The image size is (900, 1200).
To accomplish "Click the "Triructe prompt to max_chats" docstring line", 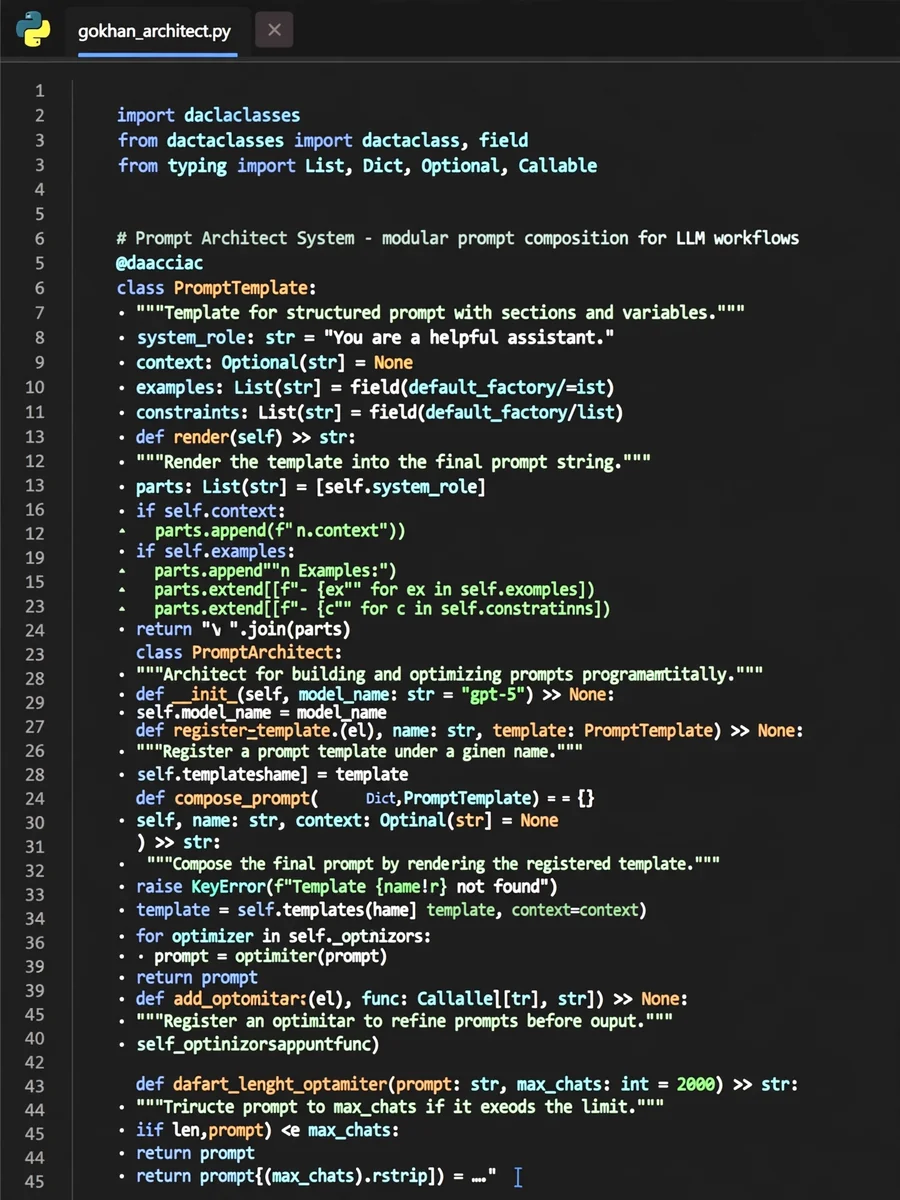I will point(400,1107).
